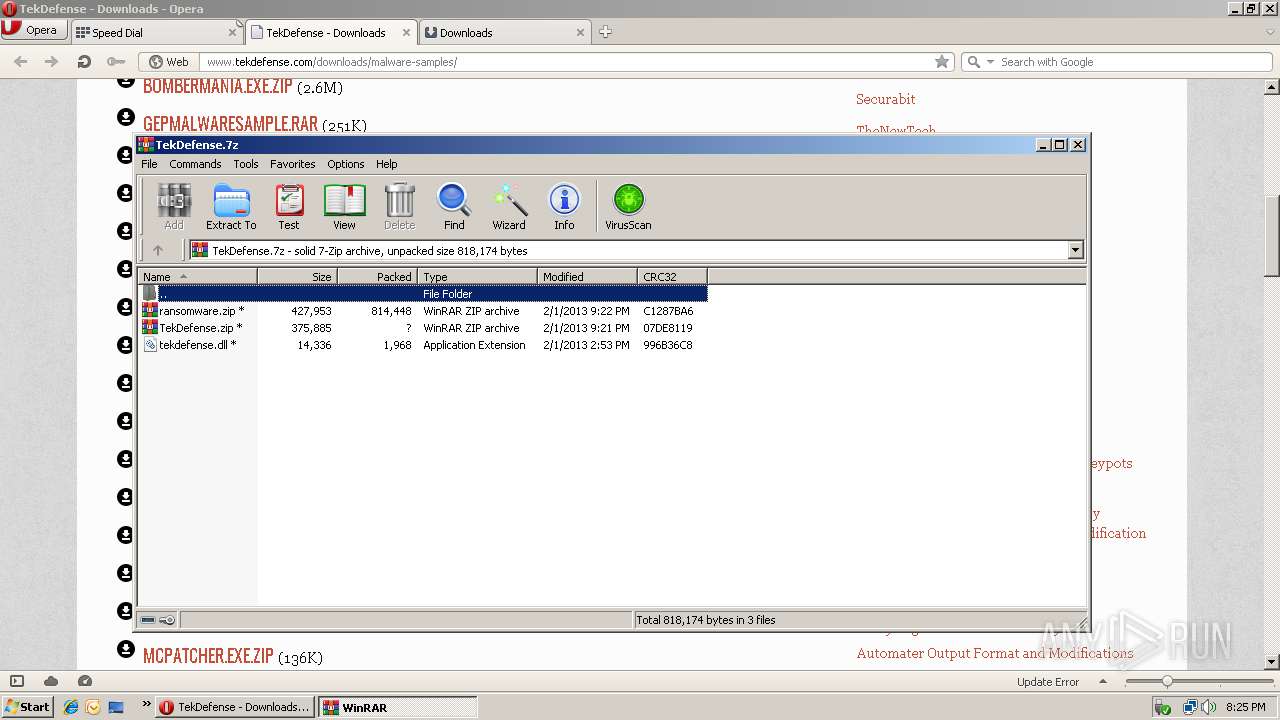The image size is (1280, 720).
Task: Click the Opera back arrow
Action: point(20,61)
